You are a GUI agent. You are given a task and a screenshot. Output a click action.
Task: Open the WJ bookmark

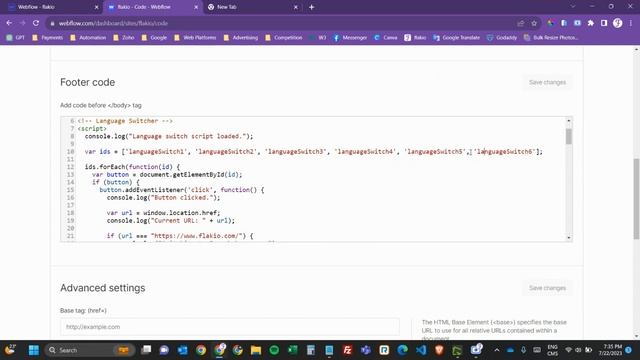318,38
